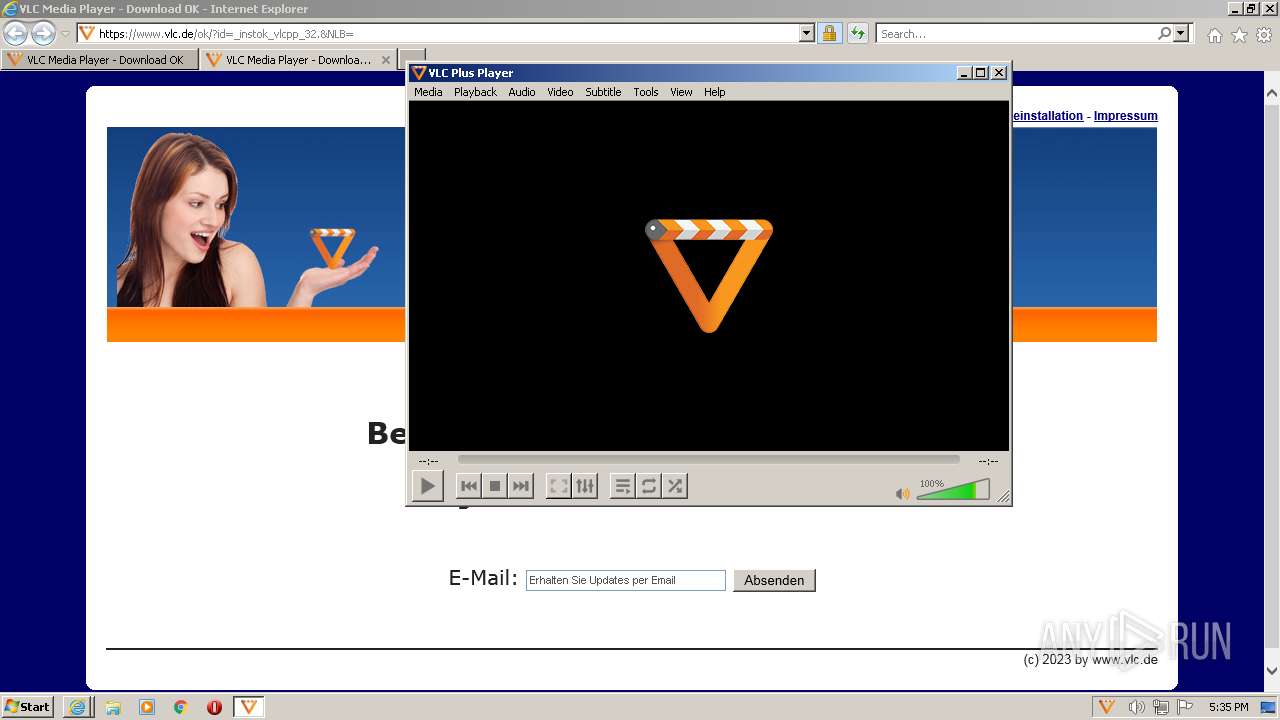Screen dimensions: 1280x720
Task: Close the second browser tab
Action: click(386, 60)
